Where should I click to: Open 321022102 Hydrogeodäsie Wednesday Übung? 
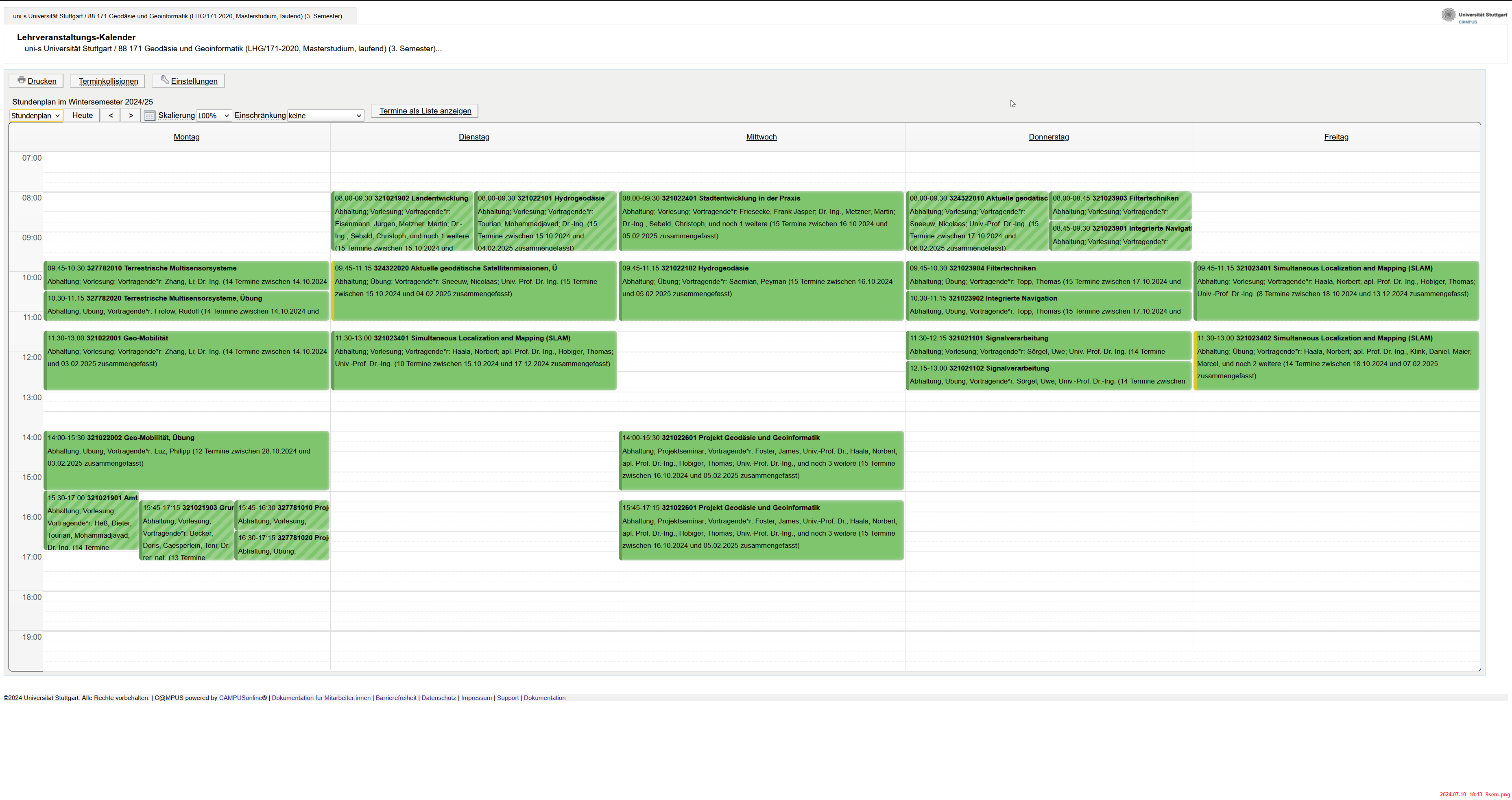click(x=761, y=290)
